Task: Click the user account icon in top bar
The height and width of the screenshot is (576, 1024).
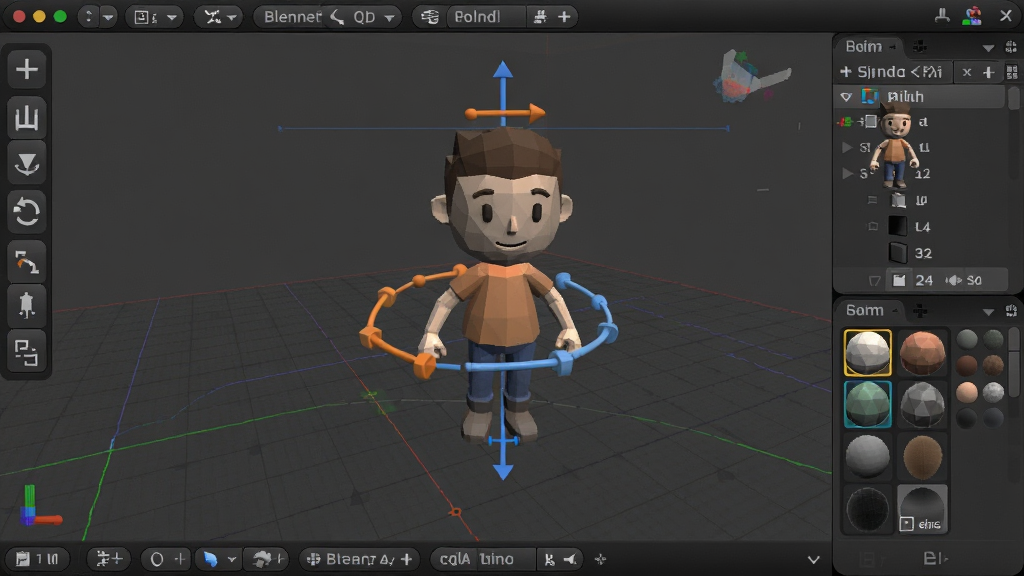Action: [972, 16]
